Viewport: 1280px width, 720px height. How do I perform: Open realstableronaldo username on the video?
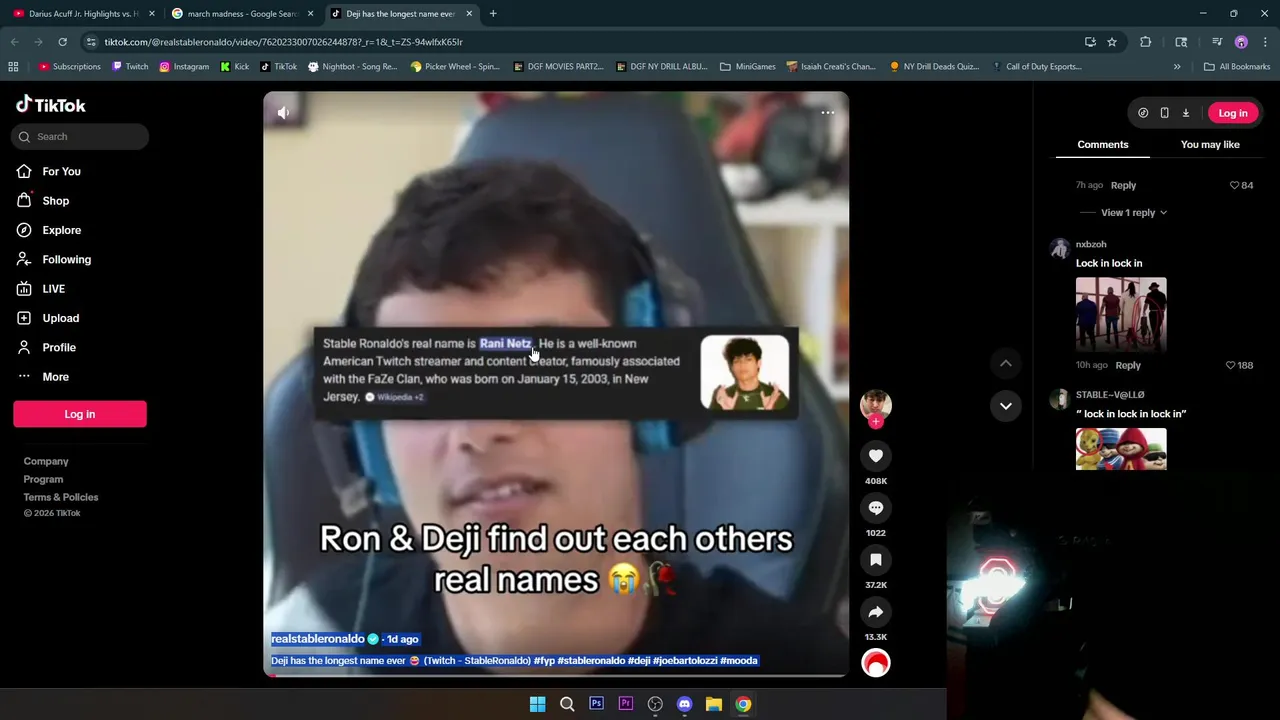(318, 639)
